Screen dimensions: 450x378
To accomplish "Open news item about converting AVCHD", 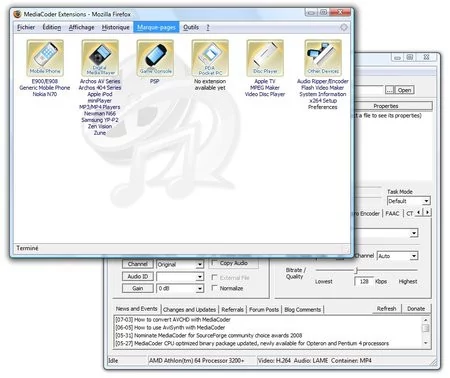I will point(173,319).
